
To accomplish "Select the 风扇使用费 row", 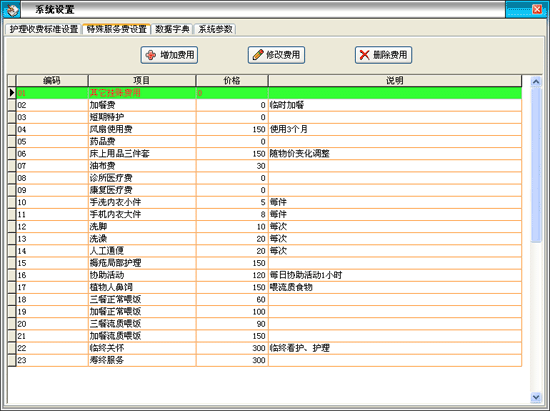I will [269, 129].
